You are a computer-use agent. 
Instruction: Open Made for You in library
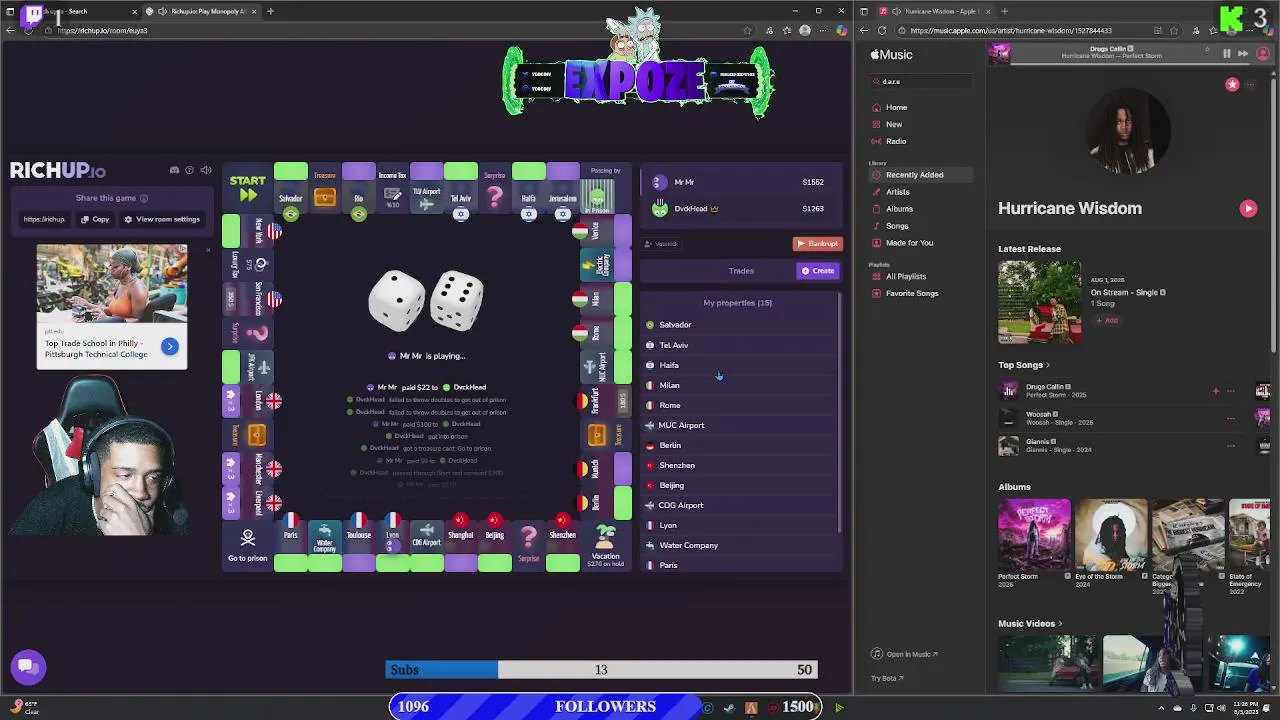[x=909, y=243]
